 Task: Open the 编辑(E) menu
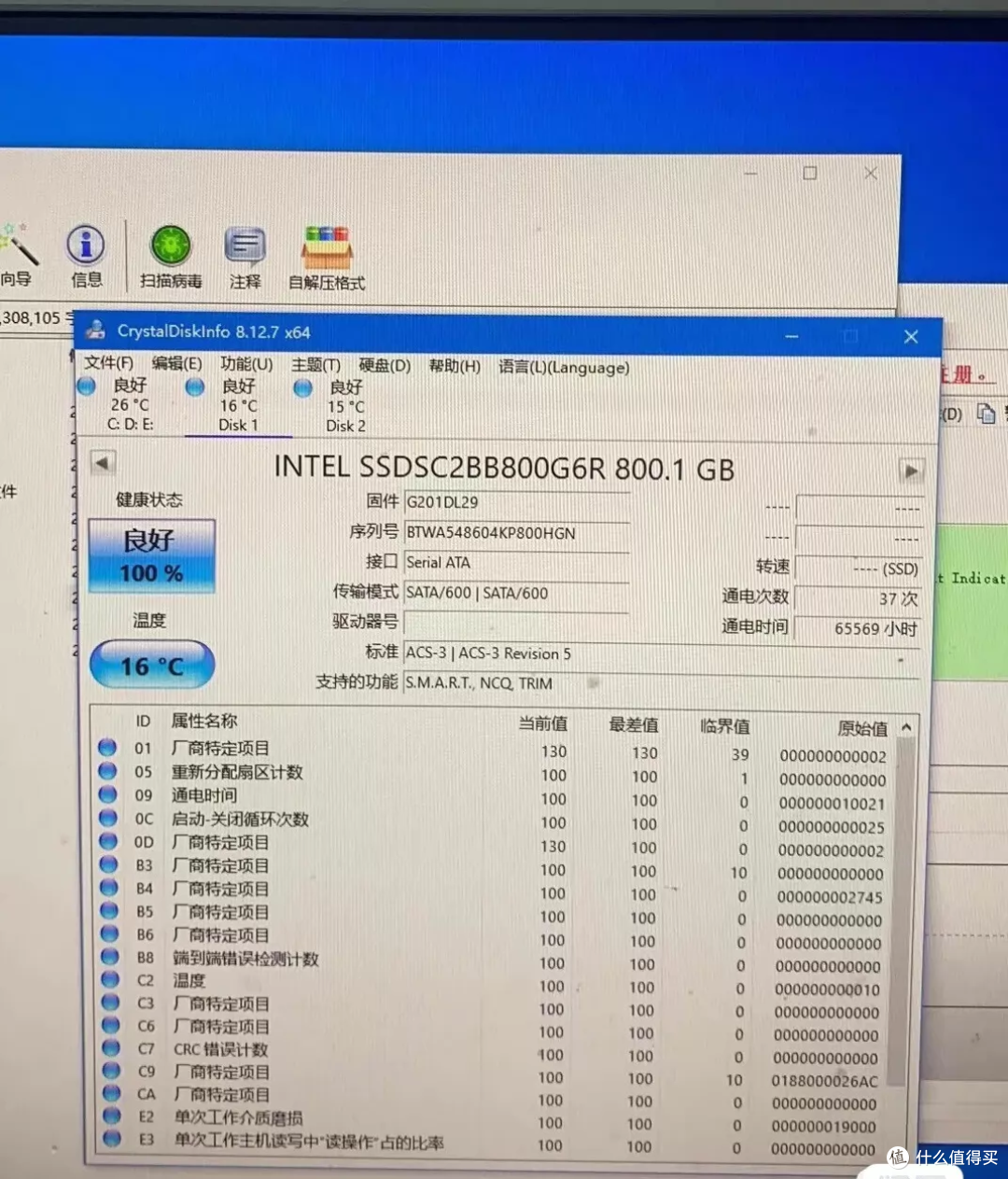coord(177,363)
